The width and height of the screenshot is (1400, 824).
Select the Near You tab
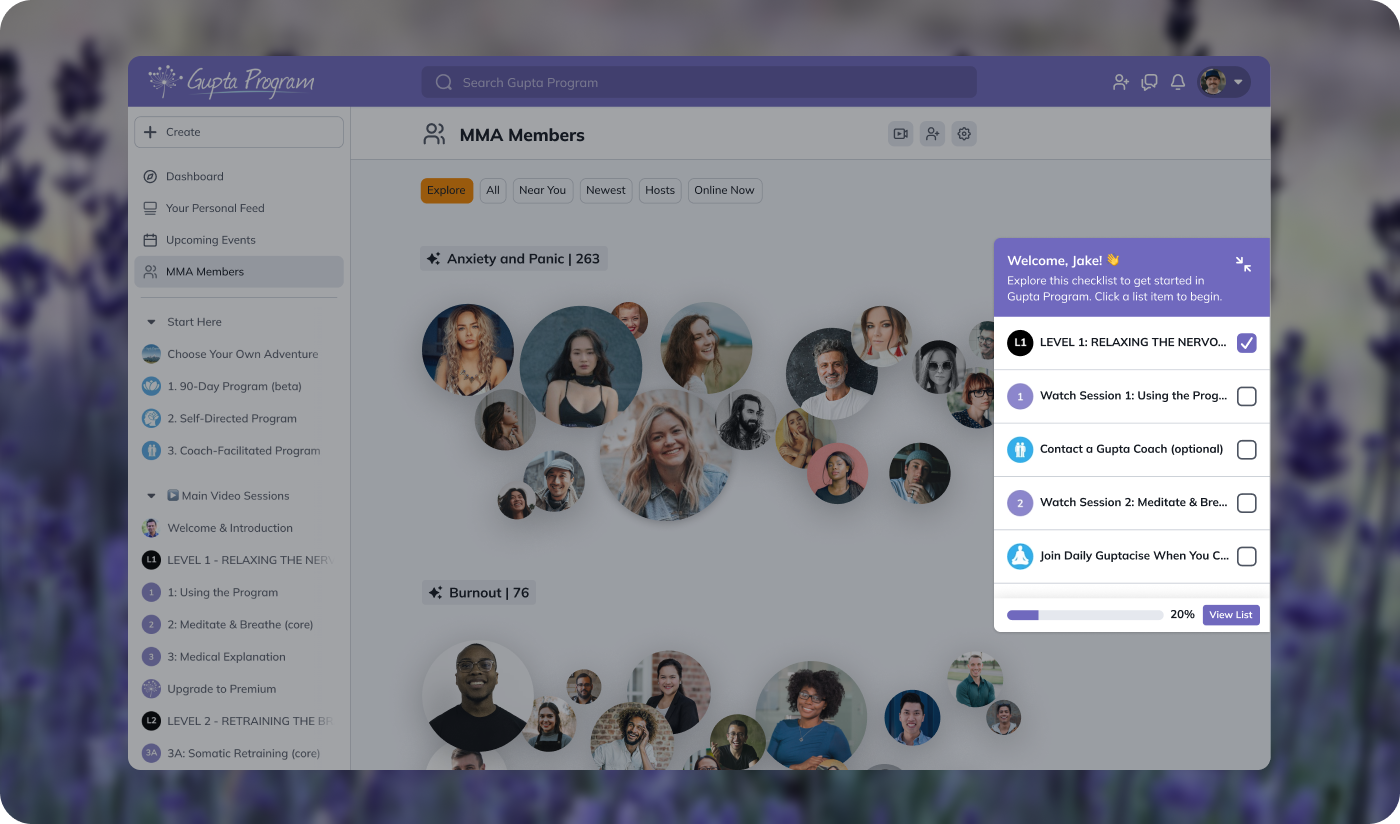point(543,191)
